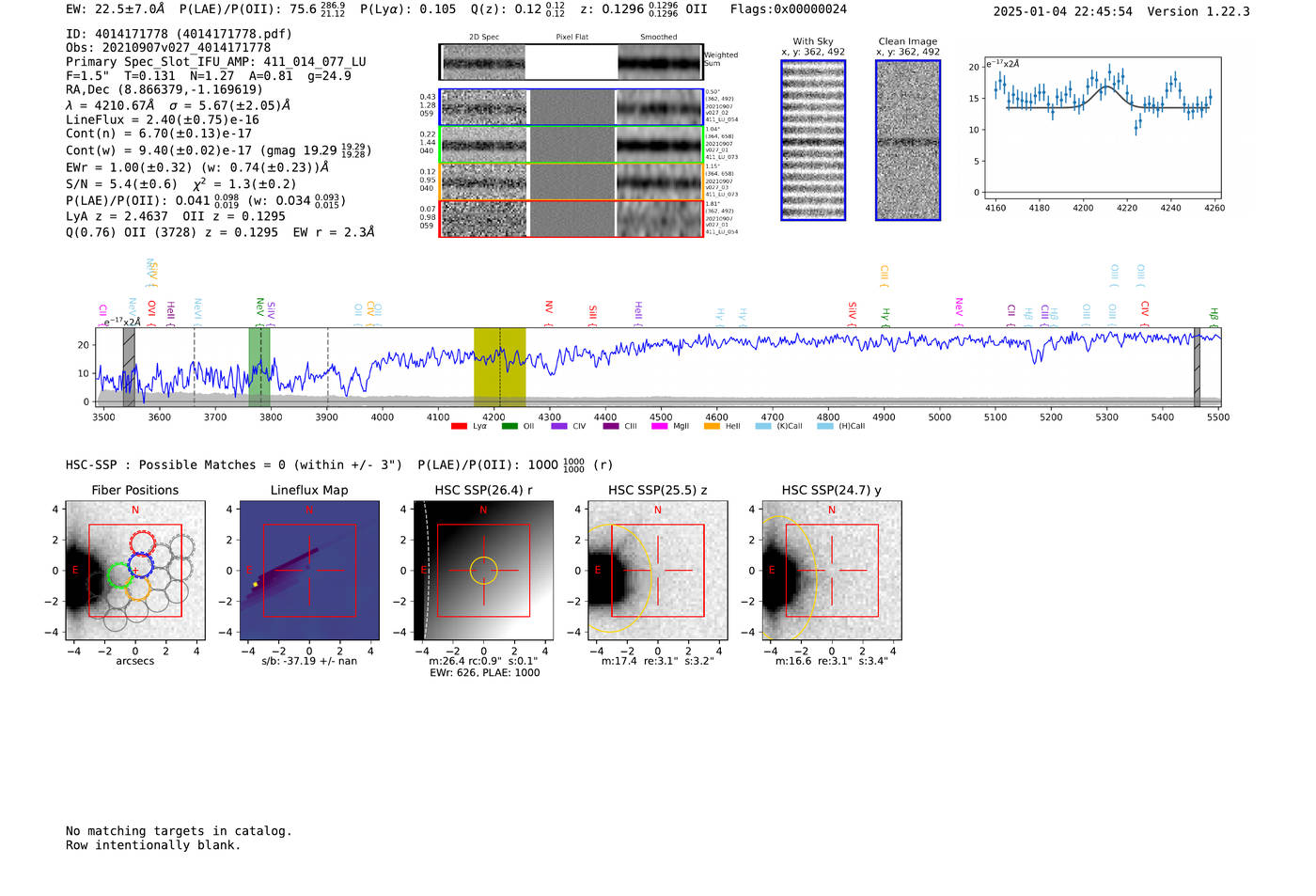The height and width of the screenshot is (896, 1316).
Task: Click the blue fiber circle in Fiber Positions
Action: tap(140, 565)
